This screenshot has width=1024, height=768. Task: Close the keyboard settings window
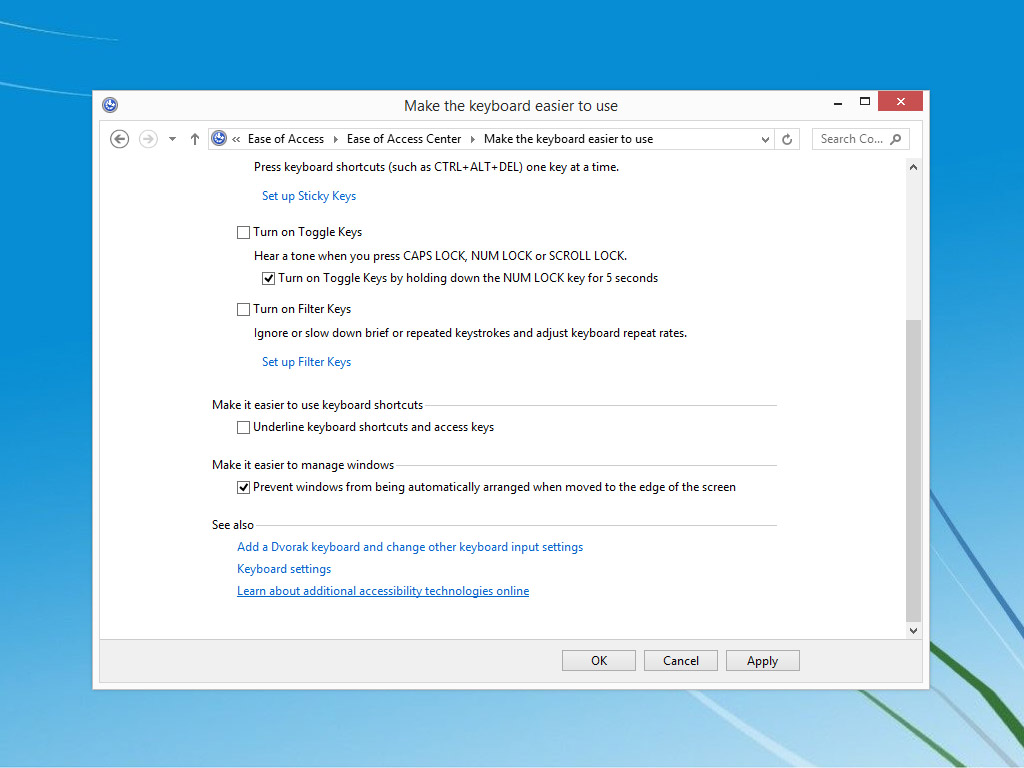point(901,101)
